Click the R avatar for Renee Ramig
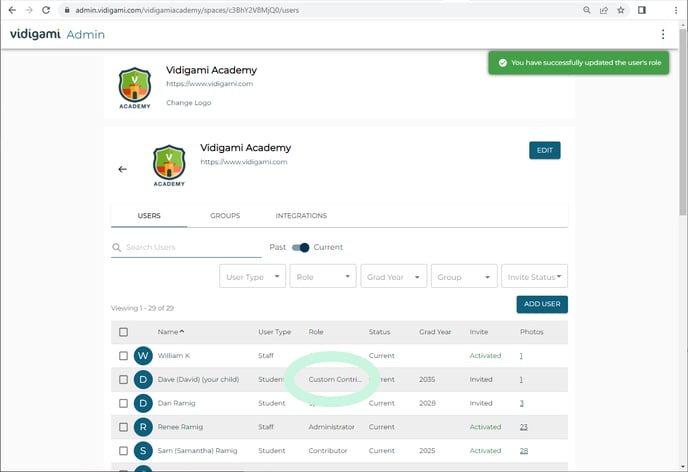The width and height of the screenshot is (688, 472). tap(143, 427)
